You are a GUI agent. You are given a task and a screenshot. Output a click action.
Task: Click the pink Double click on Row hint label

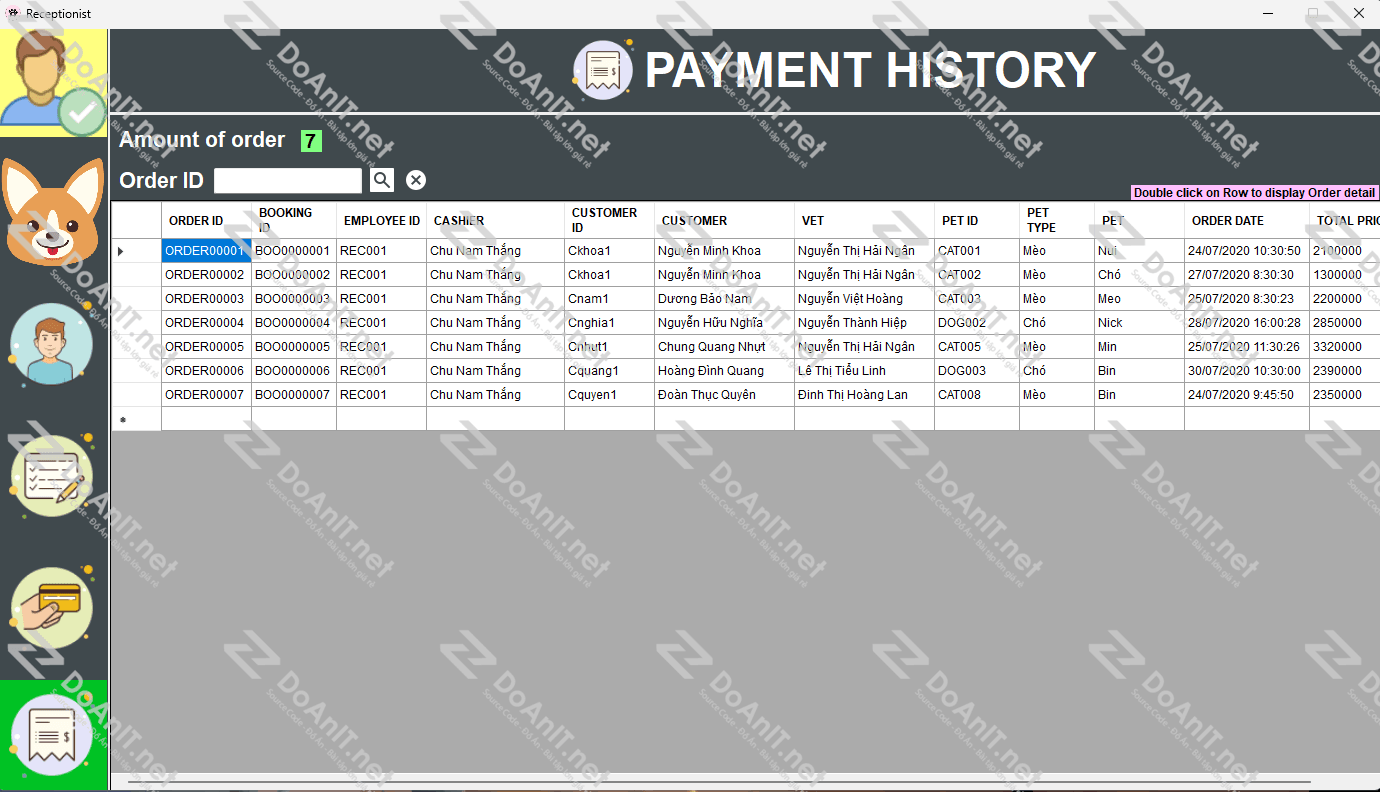(x=1254, y=193)
